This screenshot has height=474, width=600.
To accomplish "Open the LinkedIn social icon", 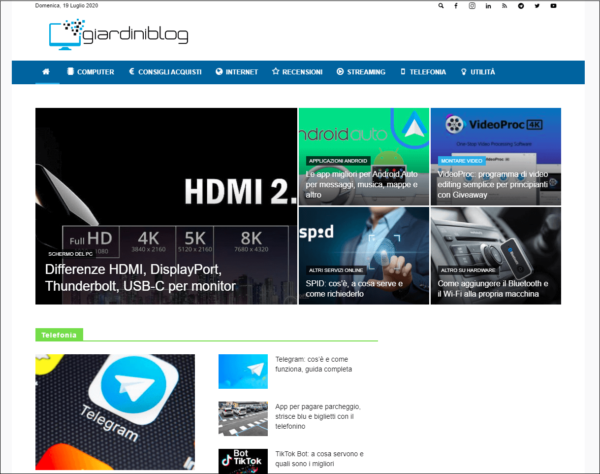I will click(x=488, y=6).
